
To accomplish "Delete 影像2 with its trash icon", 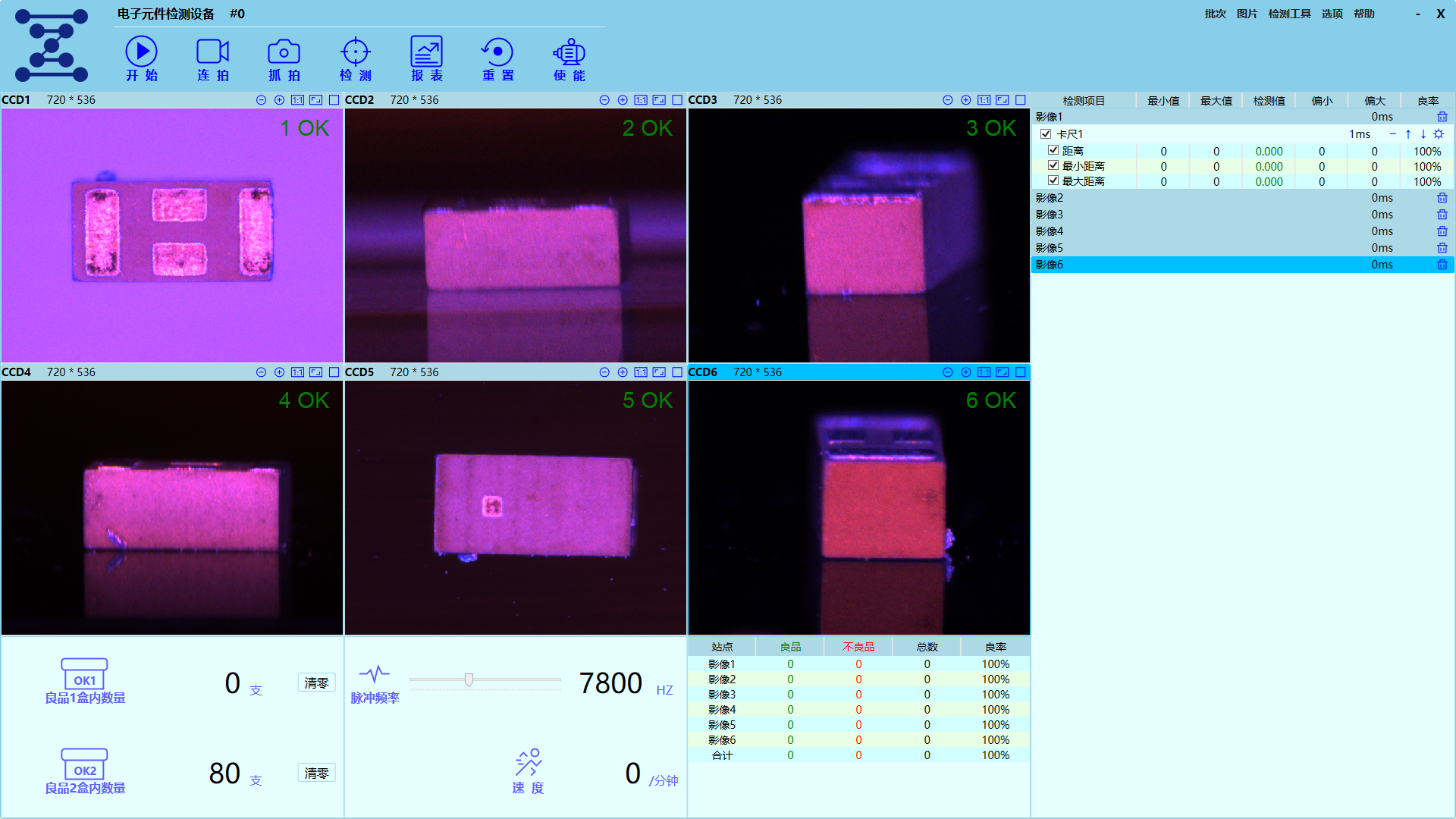I will pyautogui.click(x=1442, y=198).
